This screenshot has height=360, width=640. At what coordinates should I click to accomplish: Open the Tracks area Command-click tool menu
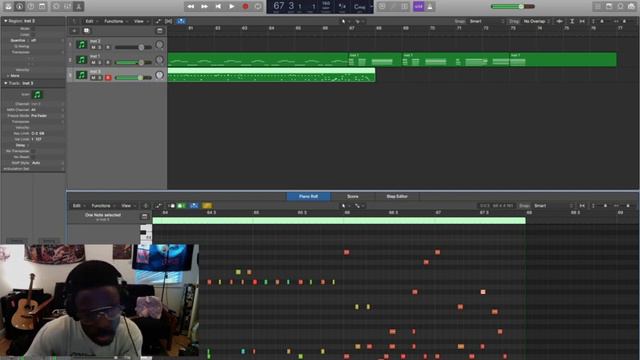click(358, 21)
